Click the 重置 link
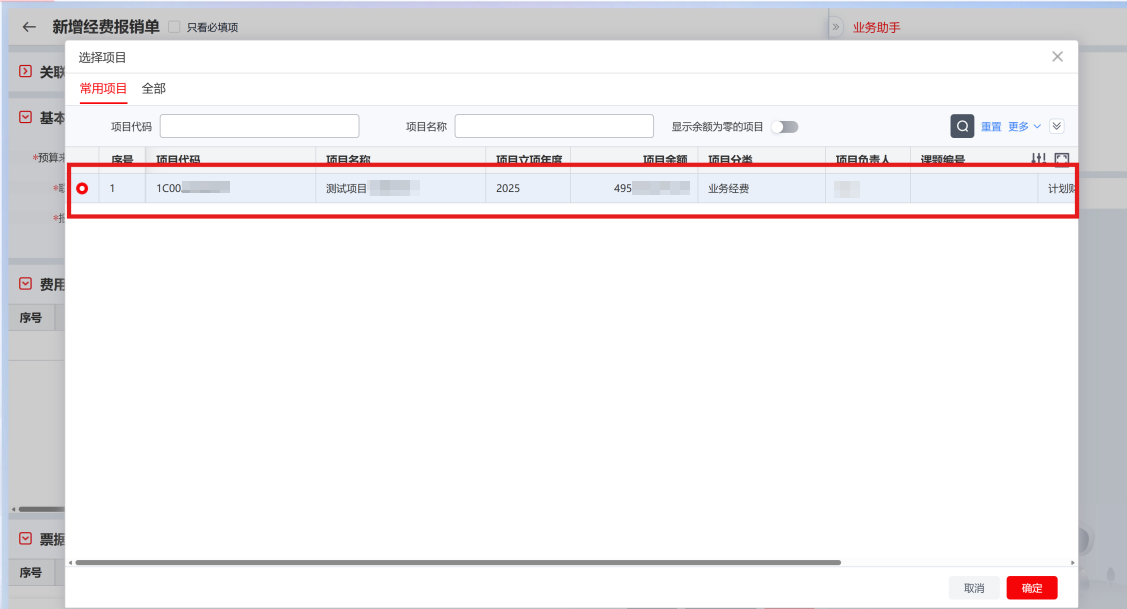Screen dimensions: 1127x609 click(991, 127)
